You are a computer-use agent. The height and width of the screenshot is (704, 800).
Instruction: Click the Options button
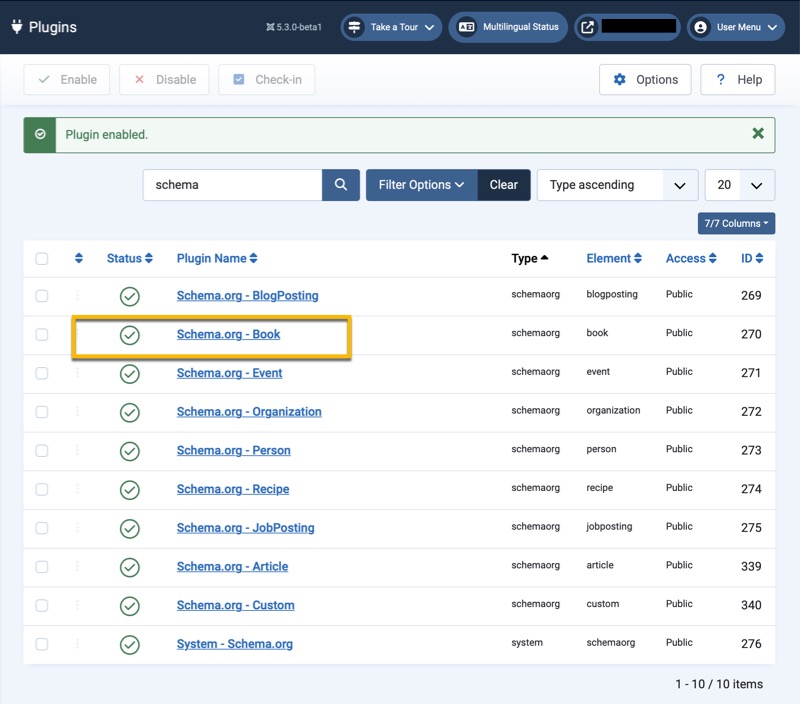pos(645,80)
